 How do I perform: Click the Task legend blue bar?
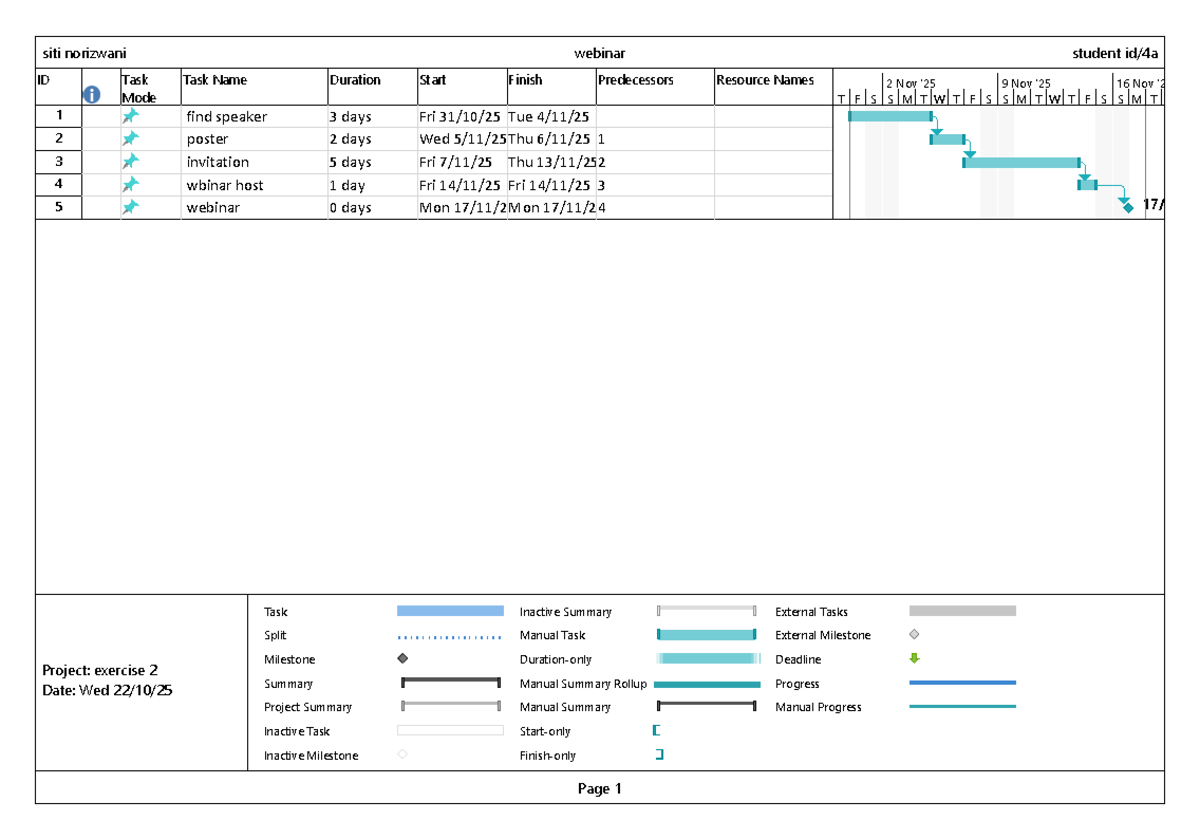click(x=450, y=611)
